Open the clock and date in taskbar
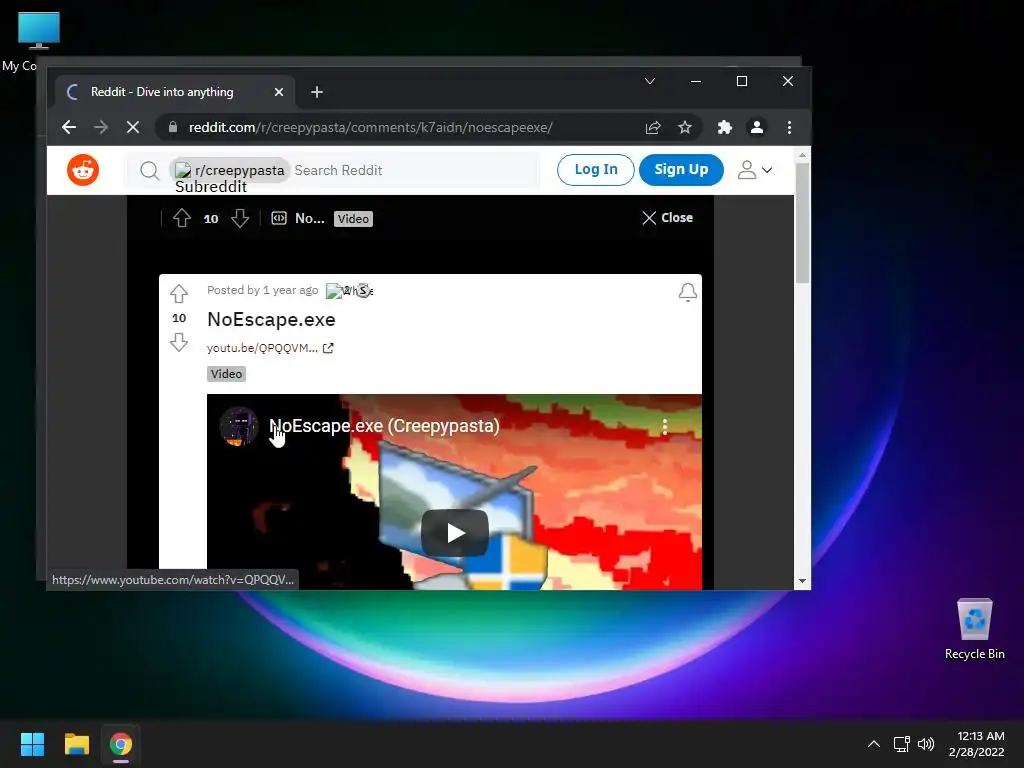 pyautogui.click(x=976, y=744)
